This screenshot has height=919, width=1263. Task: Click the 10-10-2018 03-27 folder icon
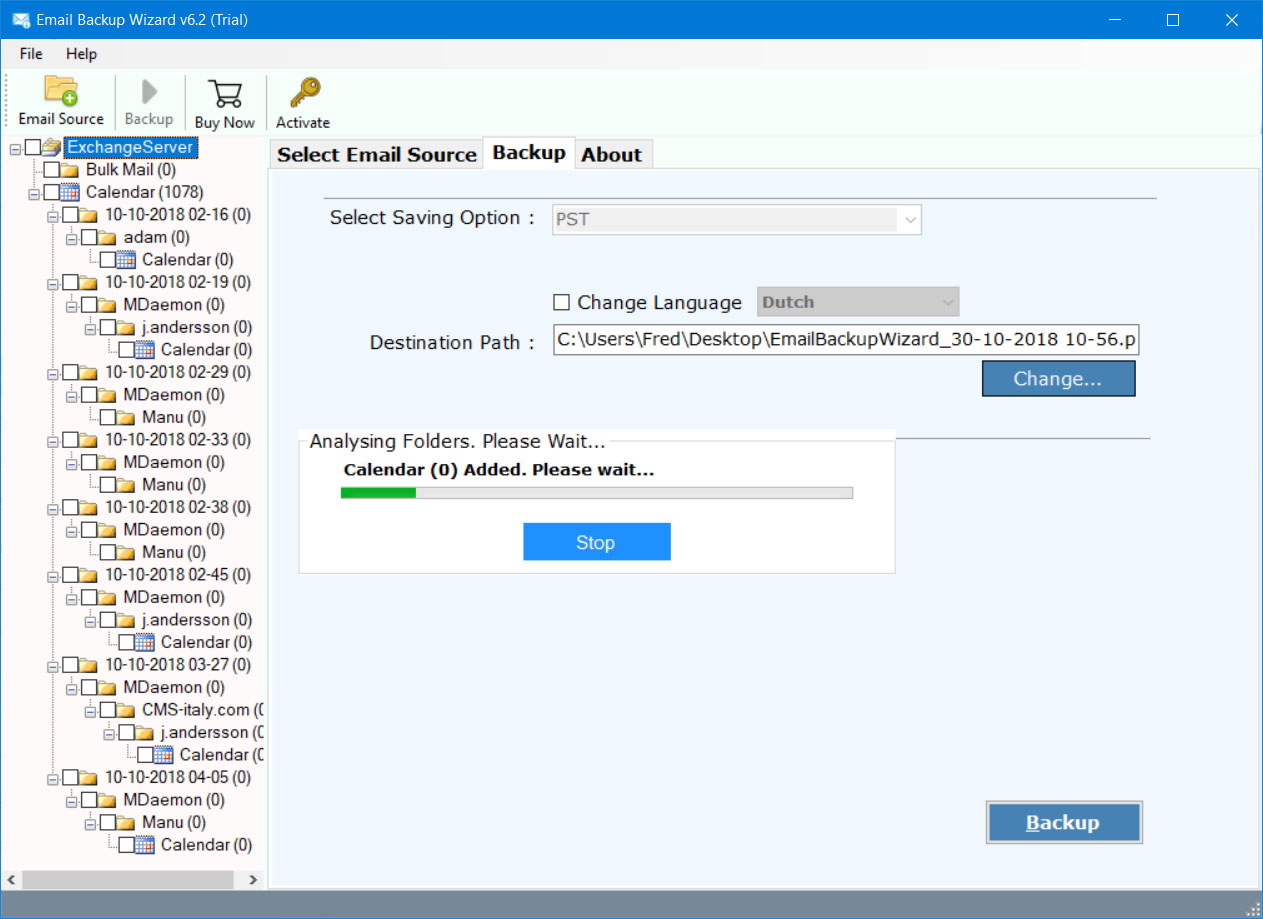(89, 665)
